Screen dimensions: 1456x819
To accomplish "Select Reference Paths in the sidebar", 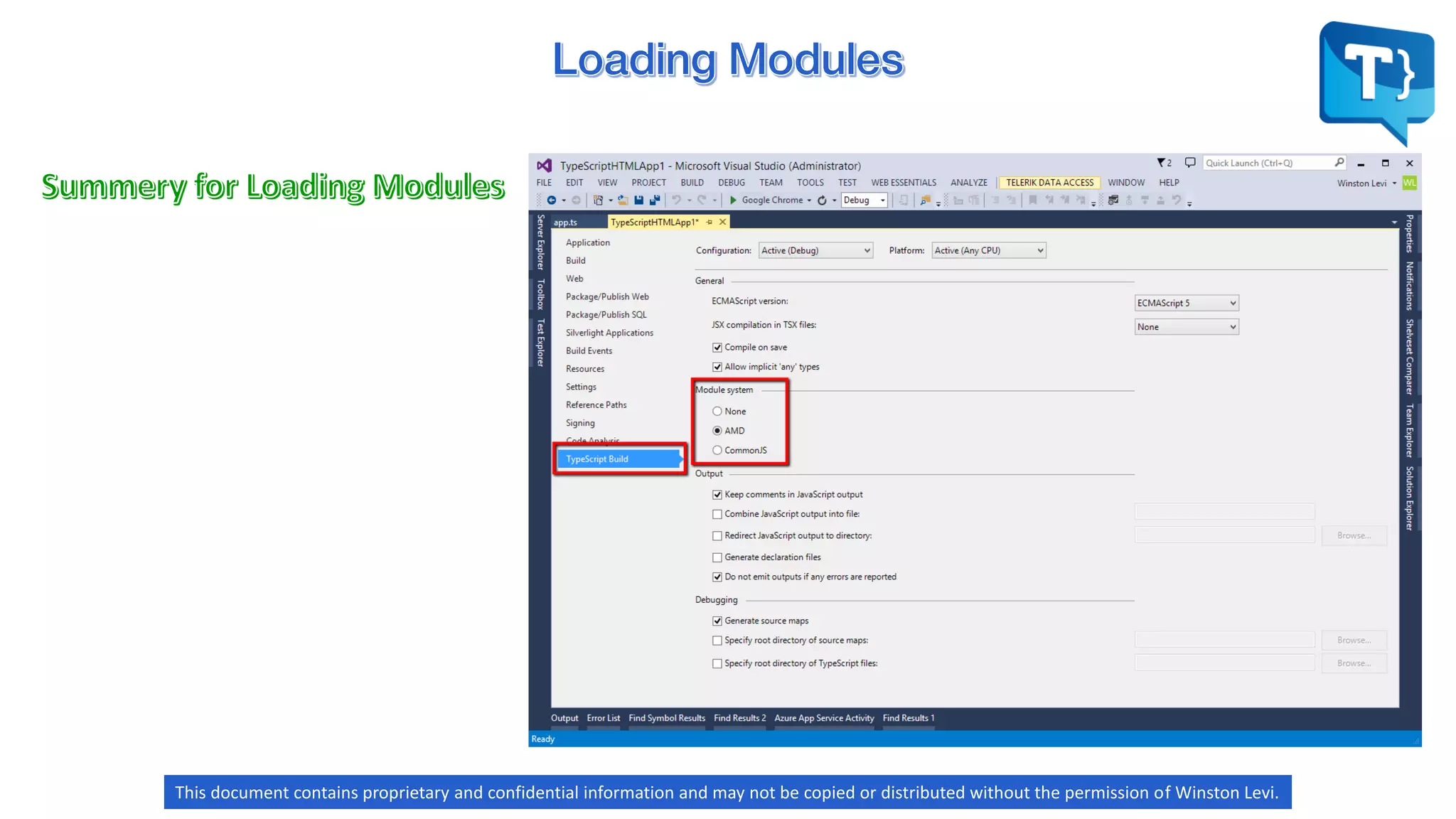I will pos(596,405).
